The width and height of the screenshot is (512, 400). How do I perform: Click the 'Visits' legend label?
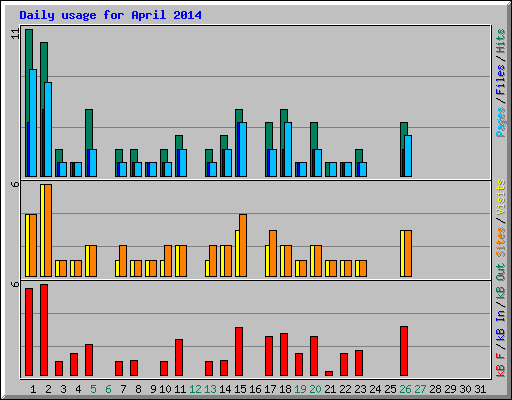coord(500,197)
